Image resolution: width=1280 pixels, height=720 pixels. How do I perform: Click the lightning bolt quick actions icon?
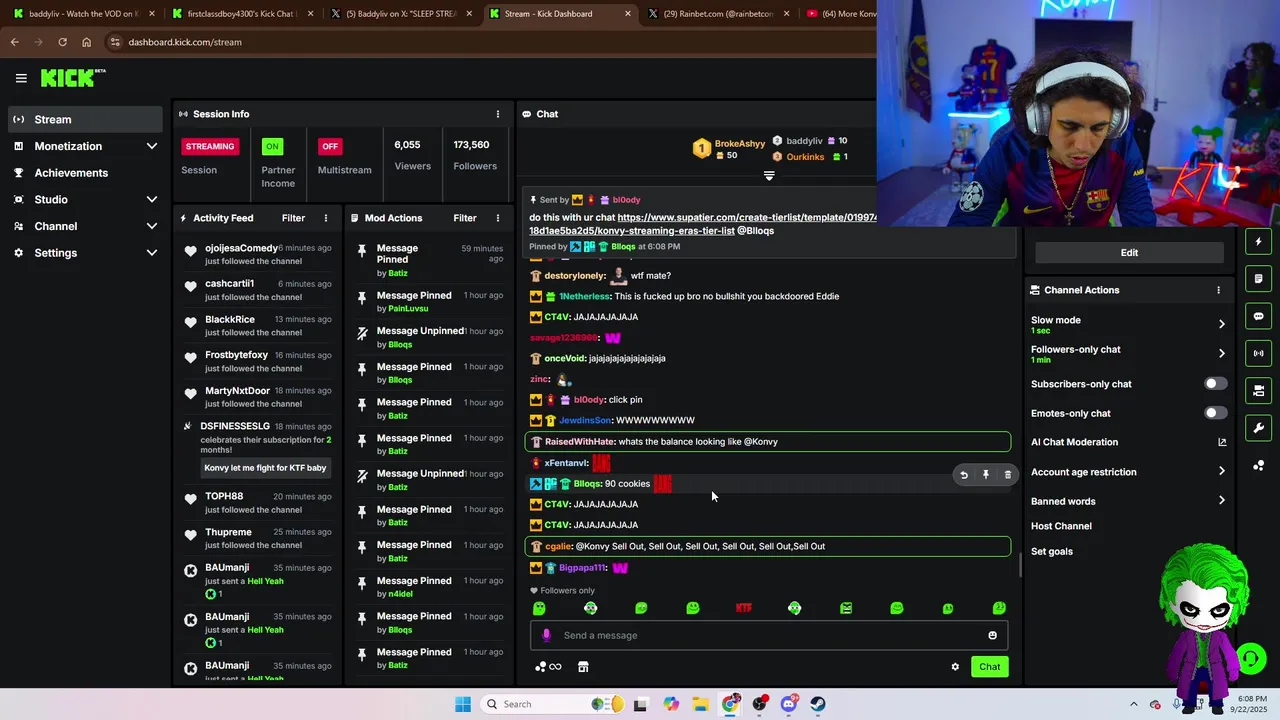coord(1259,241)
